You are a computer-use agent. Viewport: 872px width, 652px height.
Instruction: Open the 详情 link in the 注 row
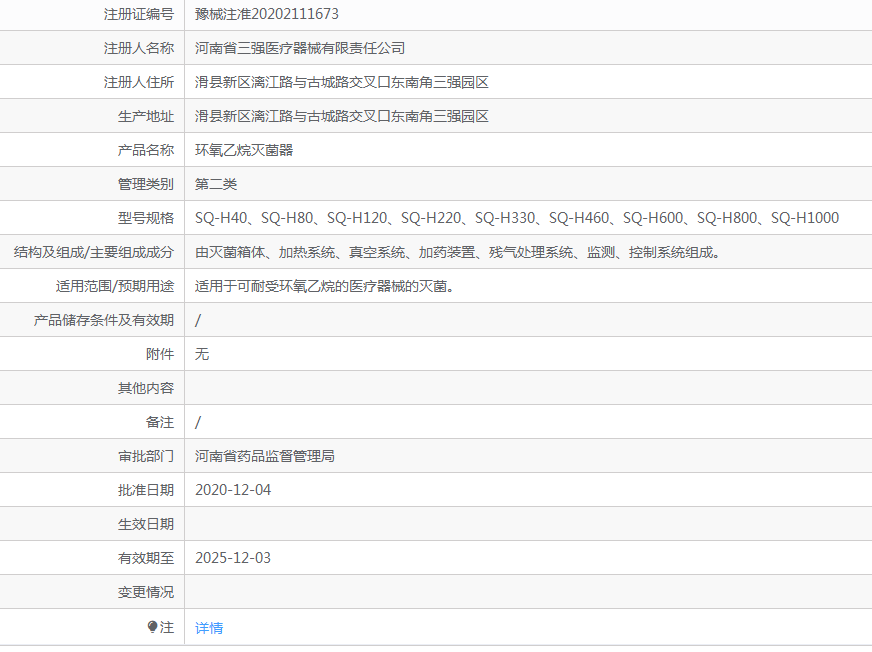click(x=209, y=628)
